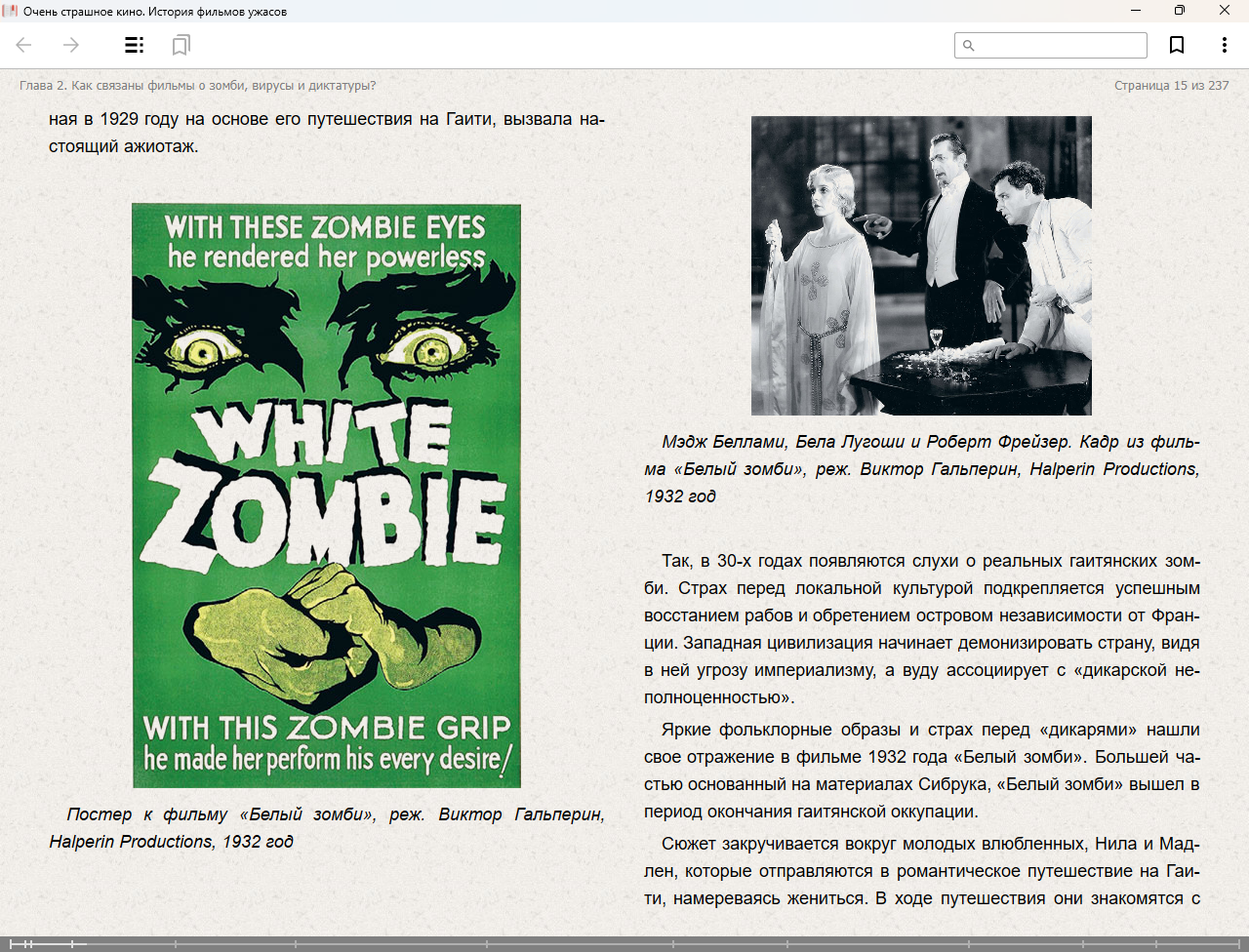The height and width of the screenshot is (952, 1249).
Task: Go back using the left arrow
Action: point(24,45)
